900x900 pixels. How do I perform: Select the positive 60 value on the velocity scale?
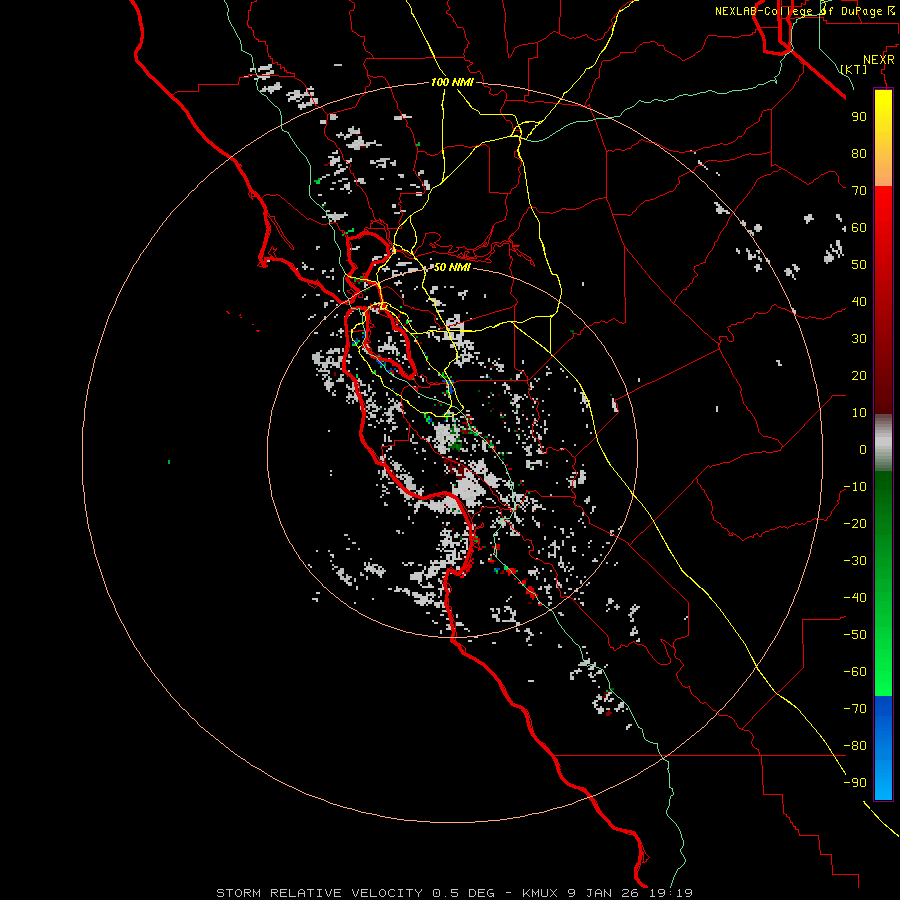coord(859,228)
